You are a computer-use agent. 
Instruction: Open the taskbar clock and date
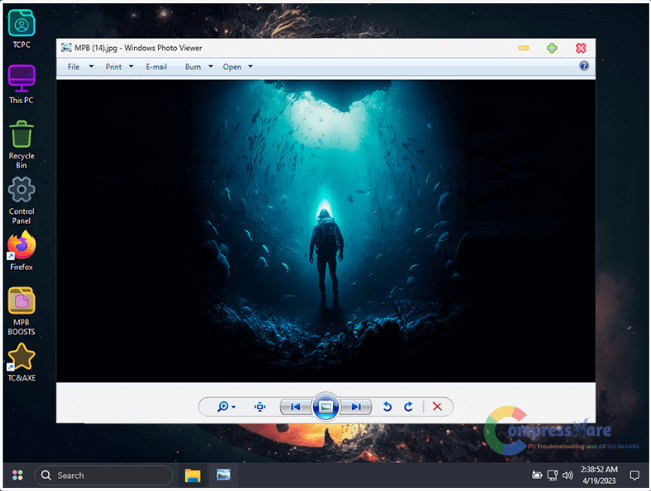coord(599,475)
